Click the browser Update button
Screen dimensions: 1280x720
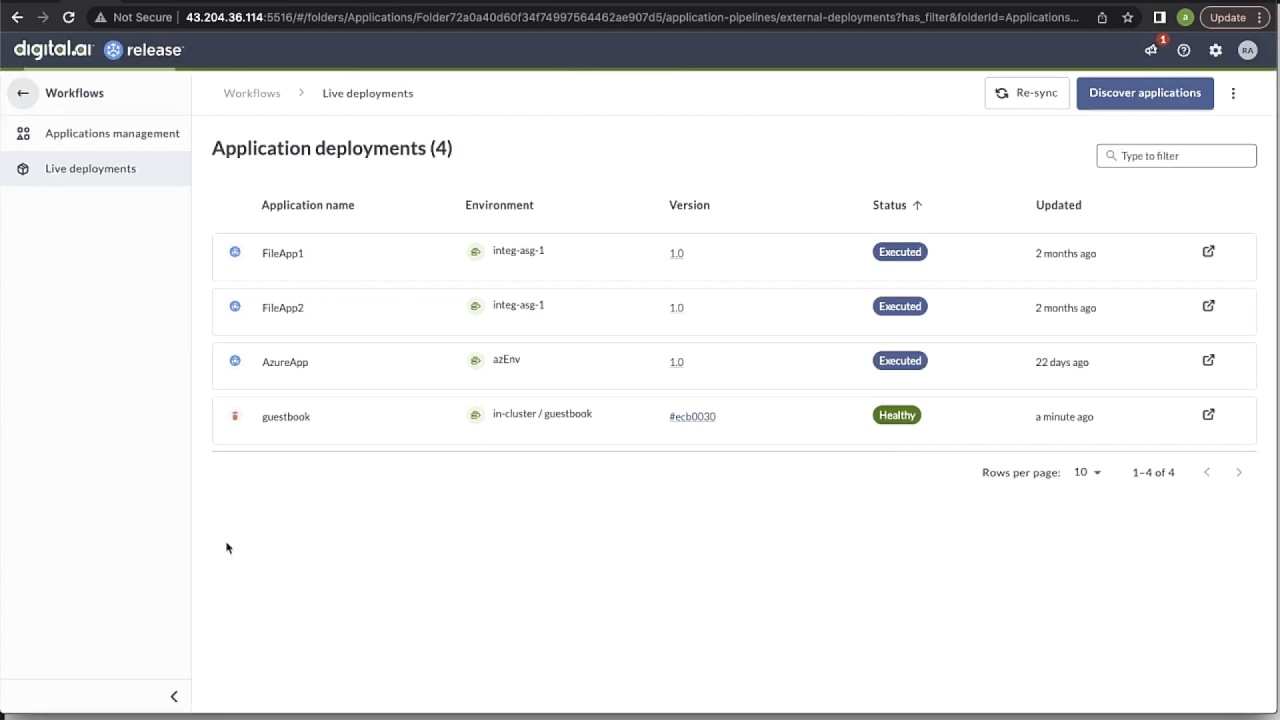pyautogui.click(x=1228, y=17)
